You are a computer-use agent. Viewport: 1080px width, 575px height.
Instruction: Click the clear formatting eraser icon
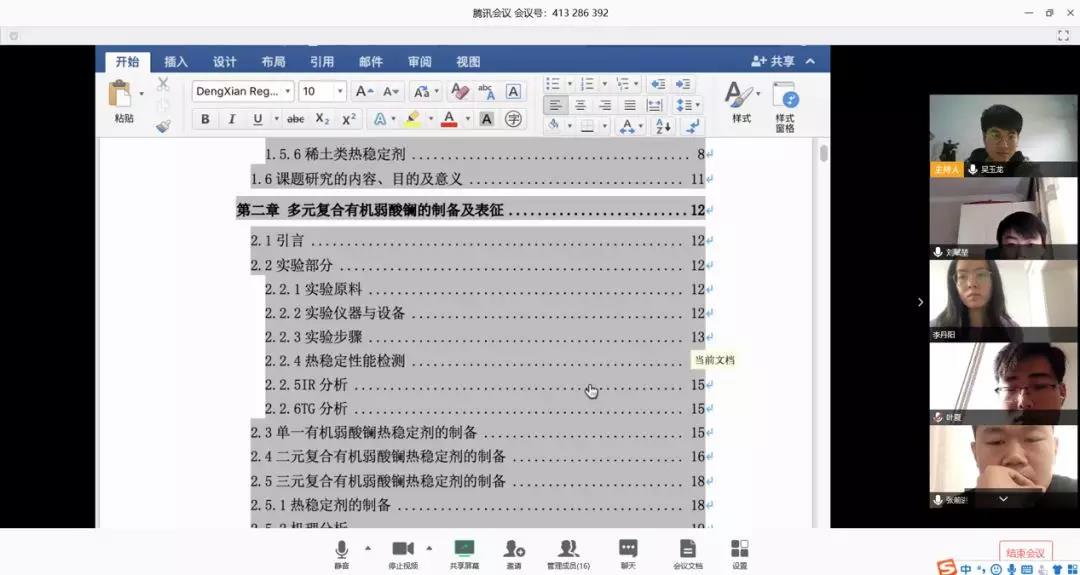click(459, 91)
